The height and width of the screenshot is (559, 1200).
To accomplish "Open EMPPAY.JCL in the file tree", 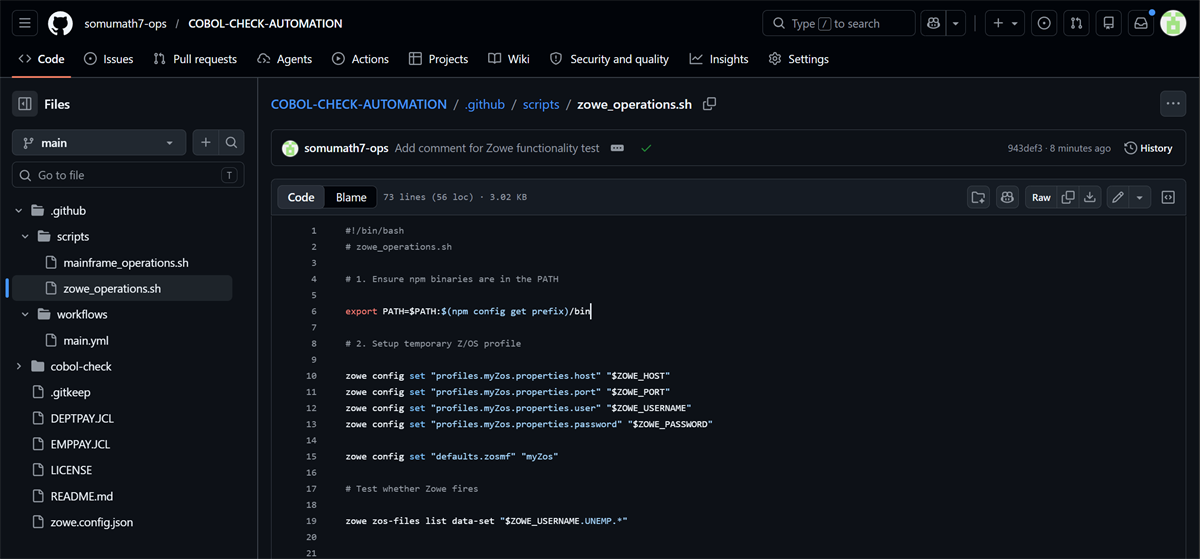I will tap(80, 444).
